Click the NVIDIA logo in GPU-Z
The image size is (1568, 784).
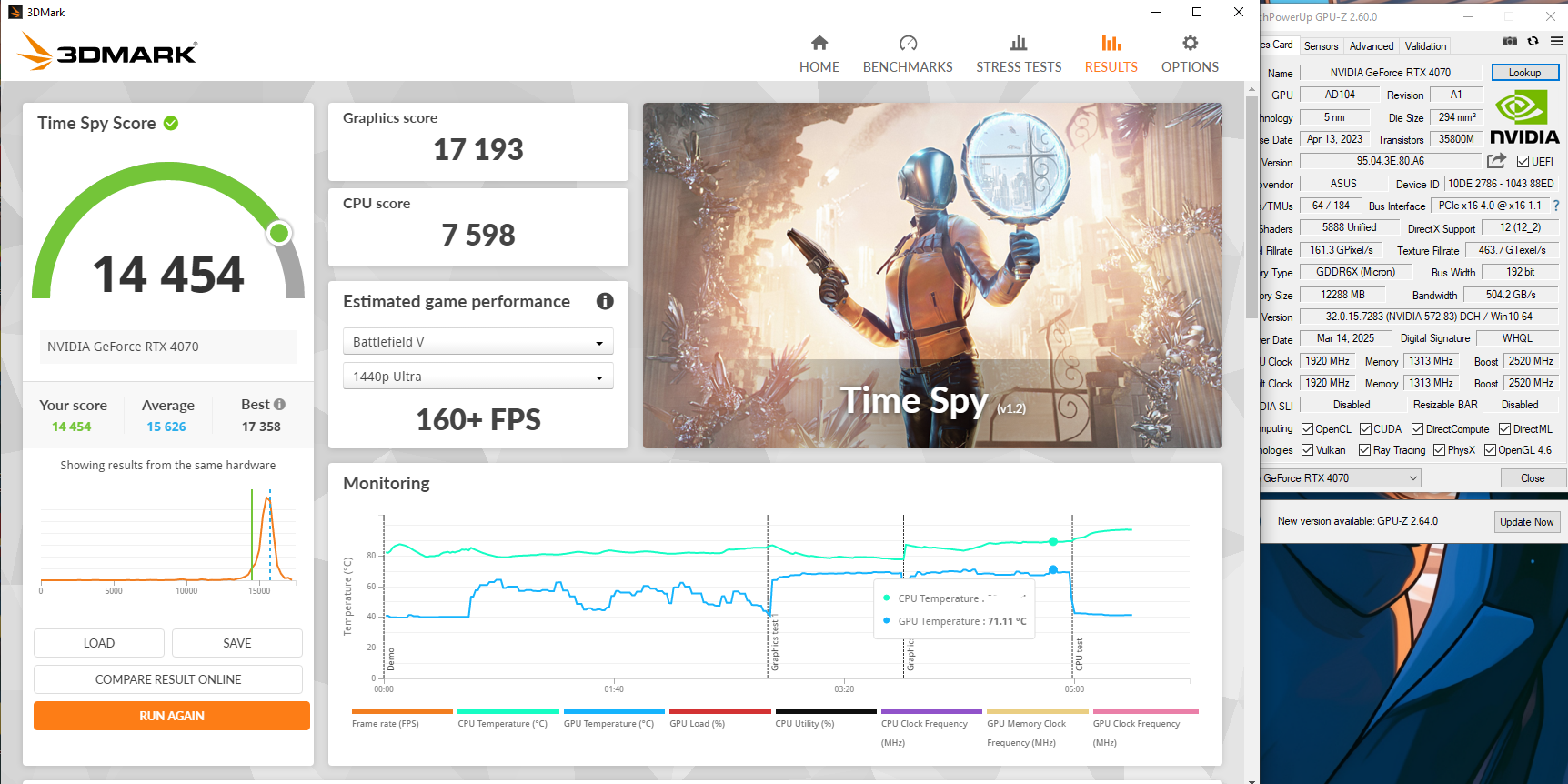1524,117
